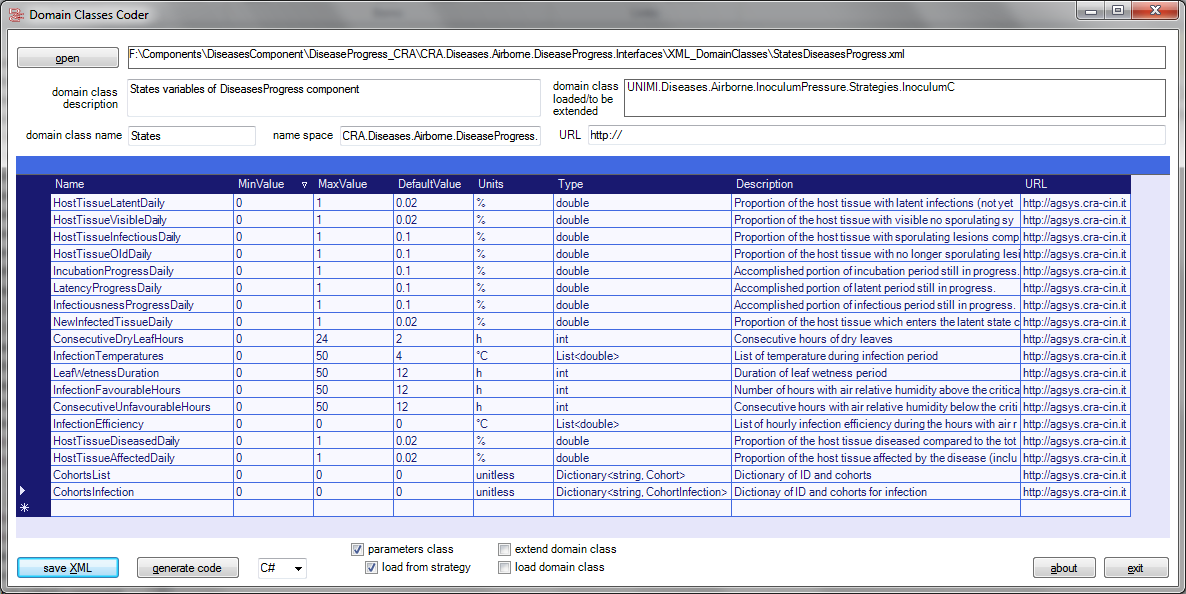Sort by the MaxValue column header

point(353,184)
